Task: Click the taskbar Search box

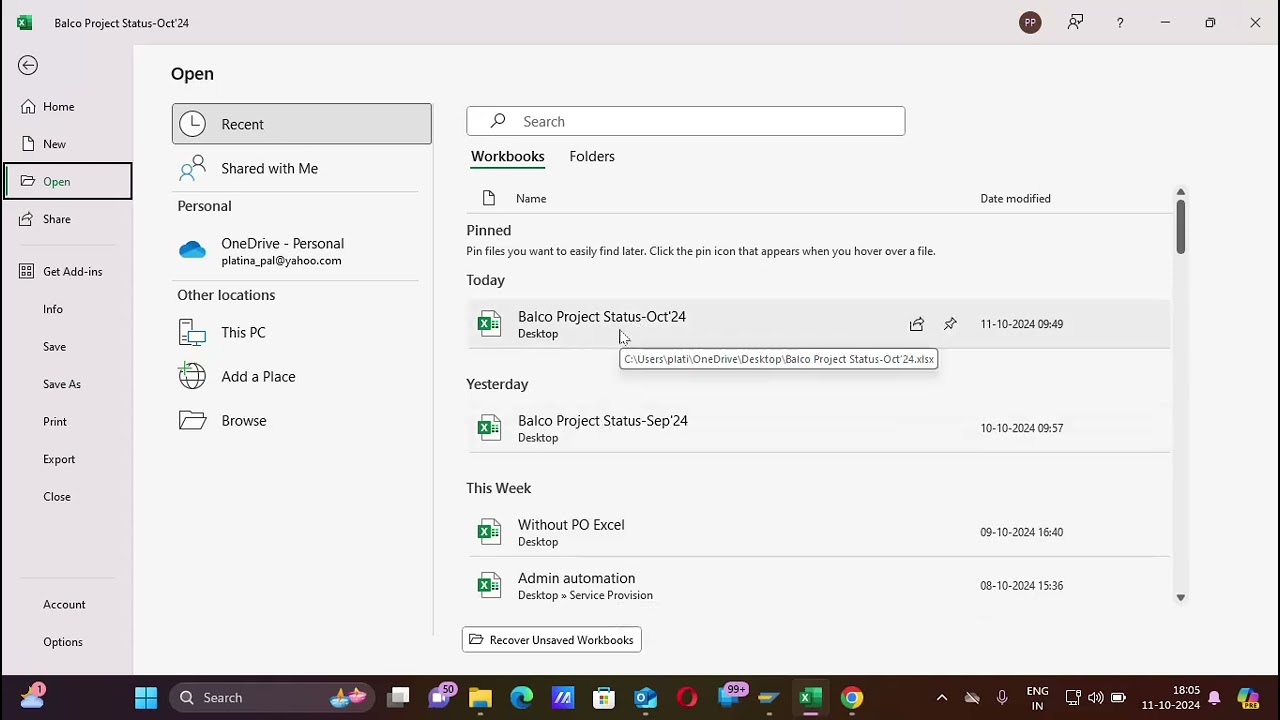Action: pos(271,698)
